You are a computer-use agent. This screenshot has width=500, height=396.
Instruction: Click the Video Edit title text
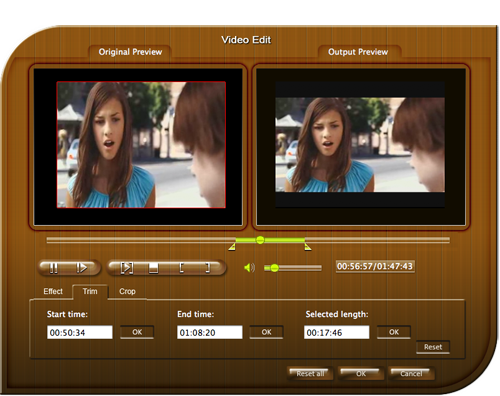pos(246,40)
